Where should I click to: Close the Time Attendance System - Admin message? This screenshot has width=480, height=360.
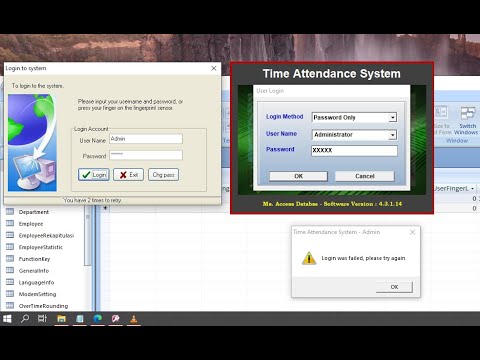pyautogui.click(x=412, y=232)
